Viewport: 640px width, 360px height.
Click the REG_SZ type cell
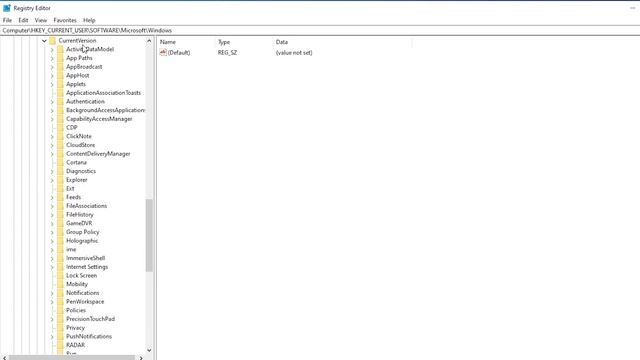(227, 53)
